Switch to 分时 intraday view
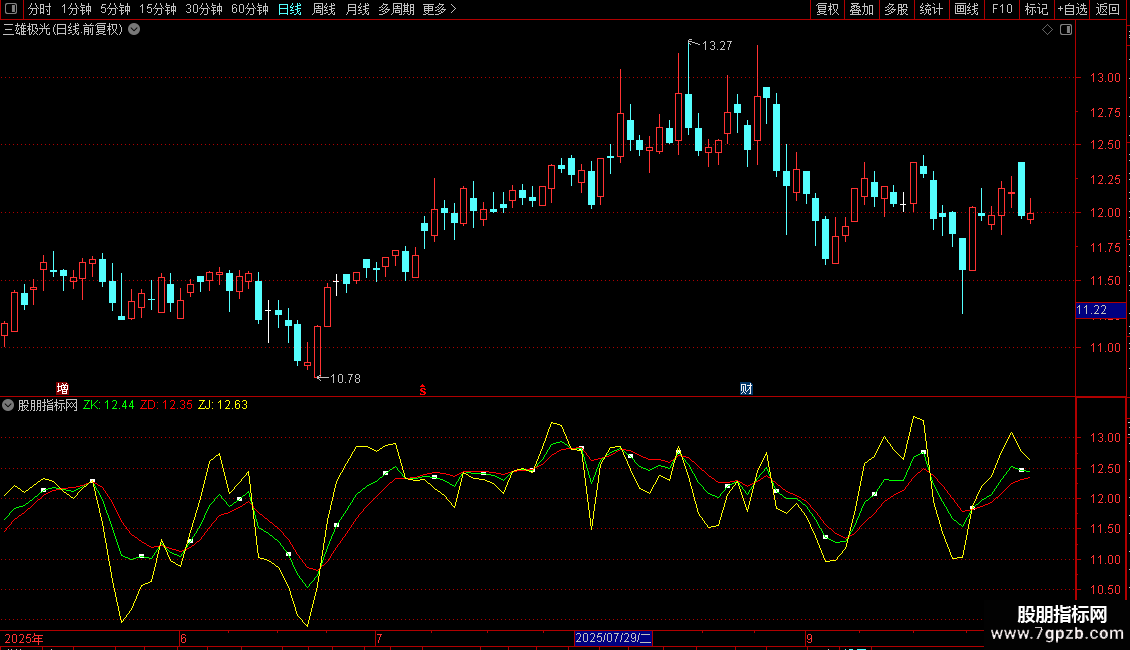The height and width of the screenshot is (650, 1130). coord(40,9)
